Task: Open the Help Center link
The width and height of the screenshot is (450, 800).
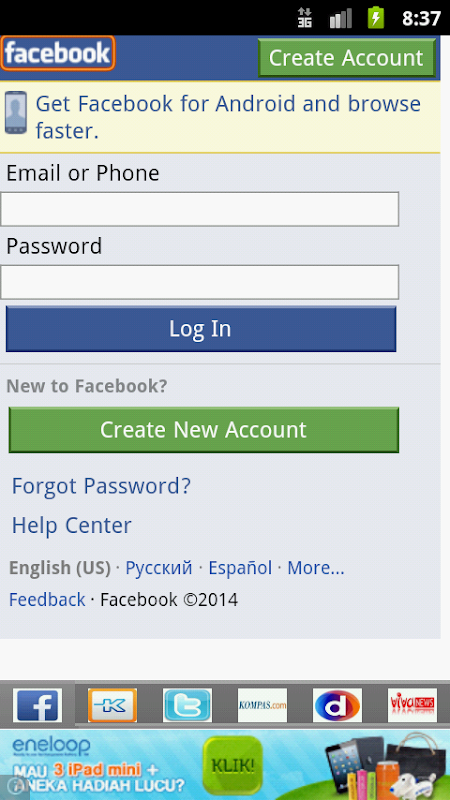Action: [71, 526]
